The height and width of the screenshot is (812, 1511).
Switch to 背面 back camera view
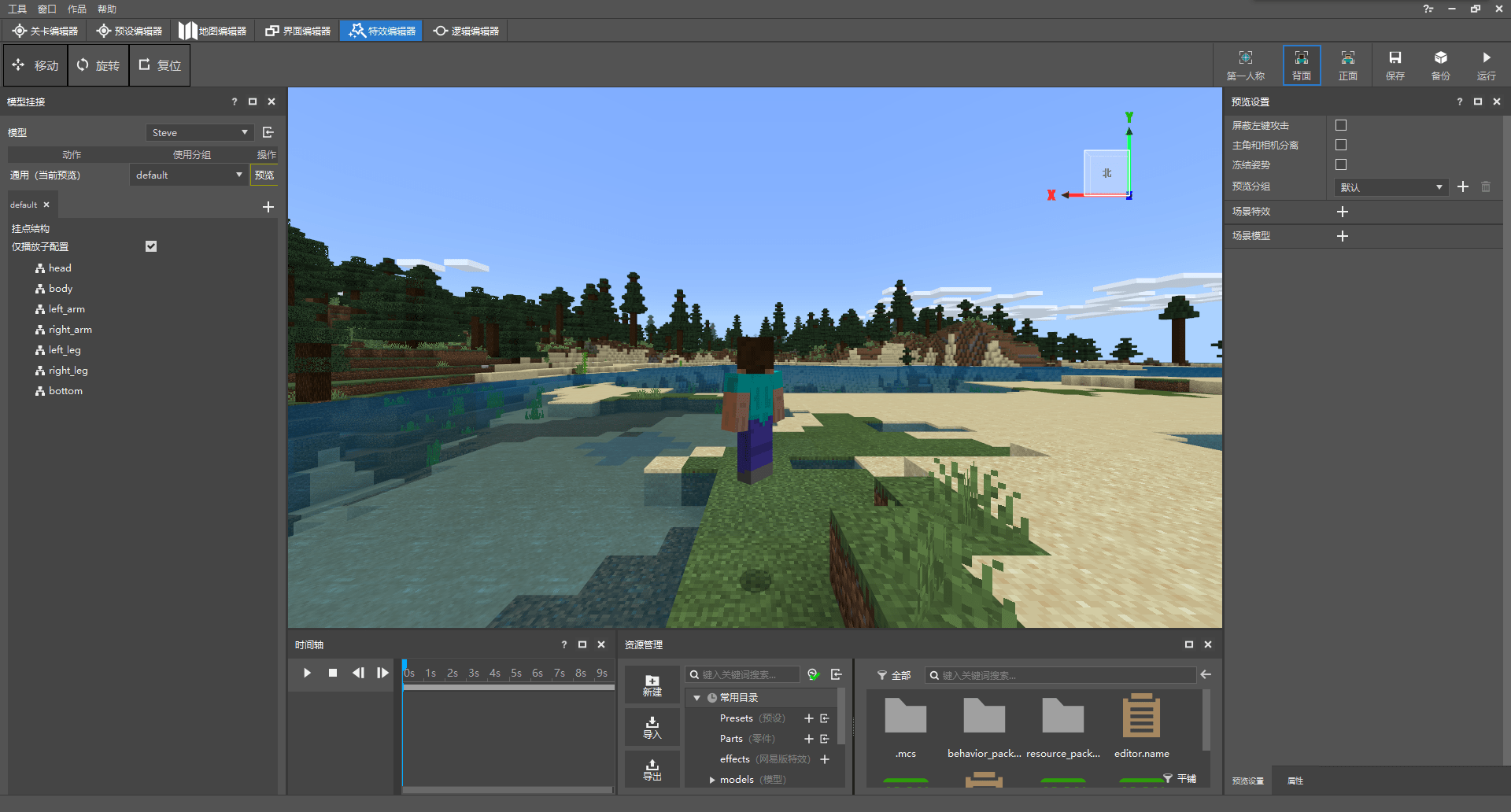tap(1302, 65)
